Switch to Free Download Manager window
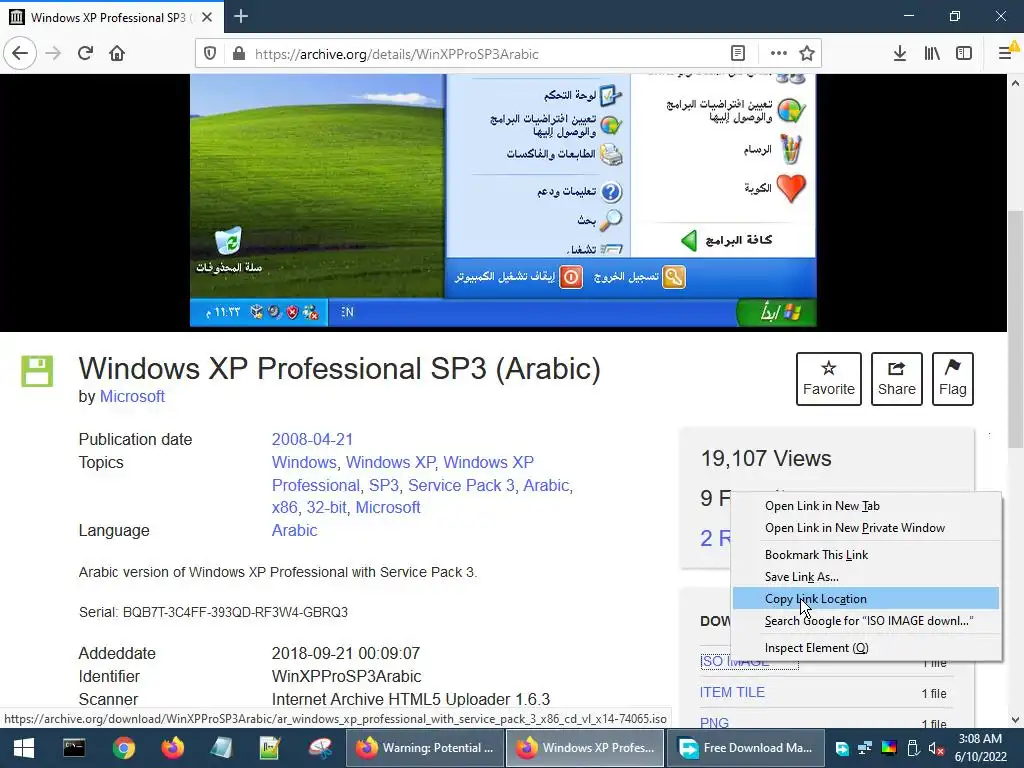Viewport: 1024px width, 768px height. [x=744, y=748]
